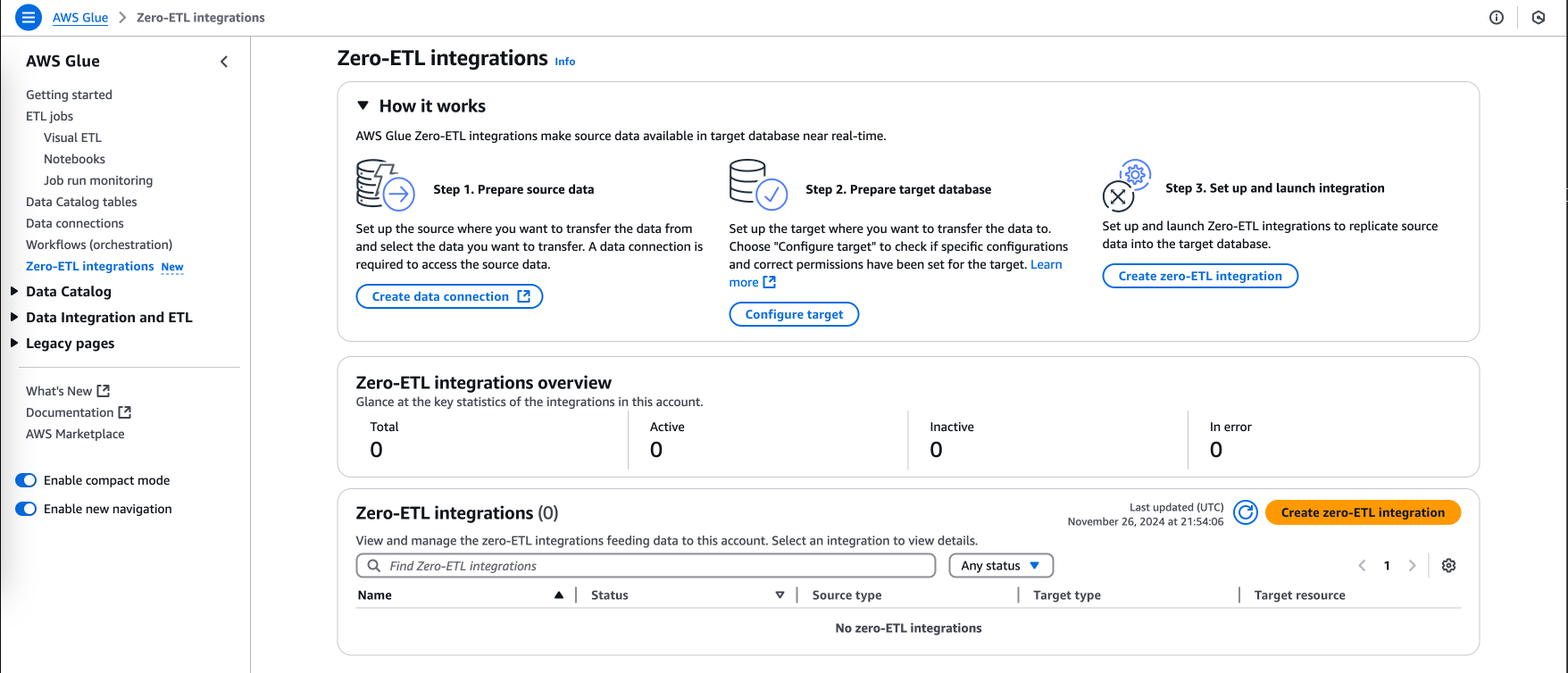
Task: Click the Target resource column header
Action: [1299, 595]
